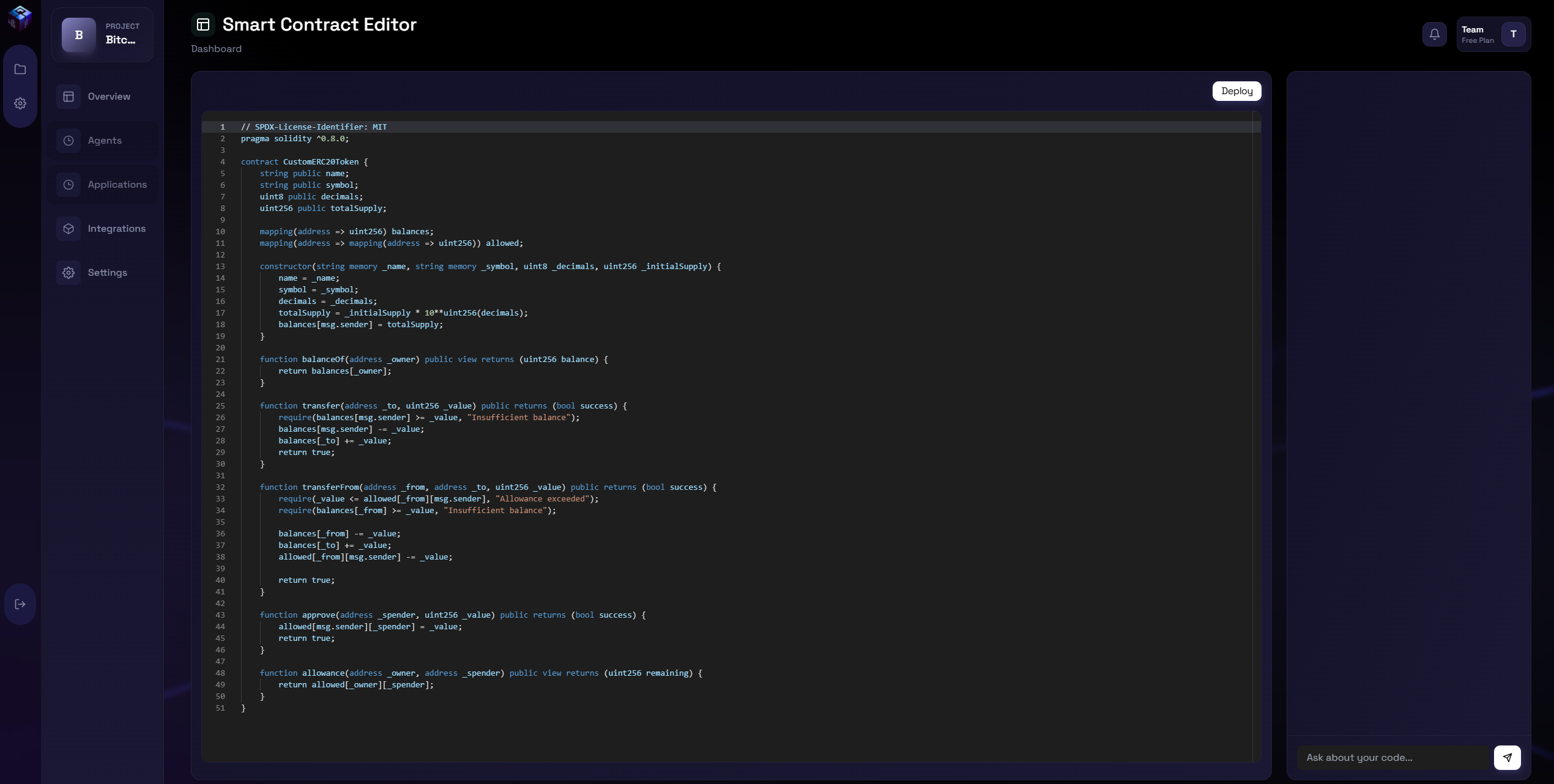The width and height of the screenshot is (1554, 784).
Task: Expand the Bitc... project selector
Action: 103,35
